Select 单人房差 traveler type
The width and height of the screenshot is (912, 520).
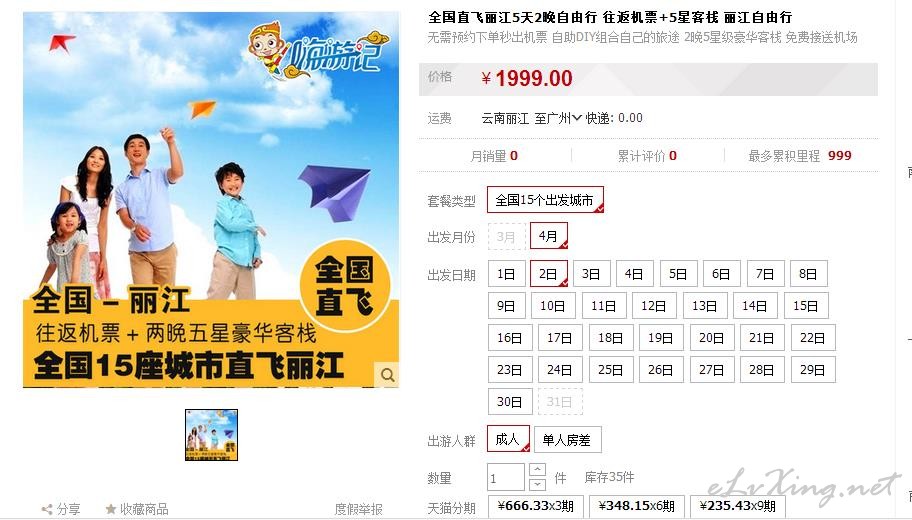click(x=567, y=440)
